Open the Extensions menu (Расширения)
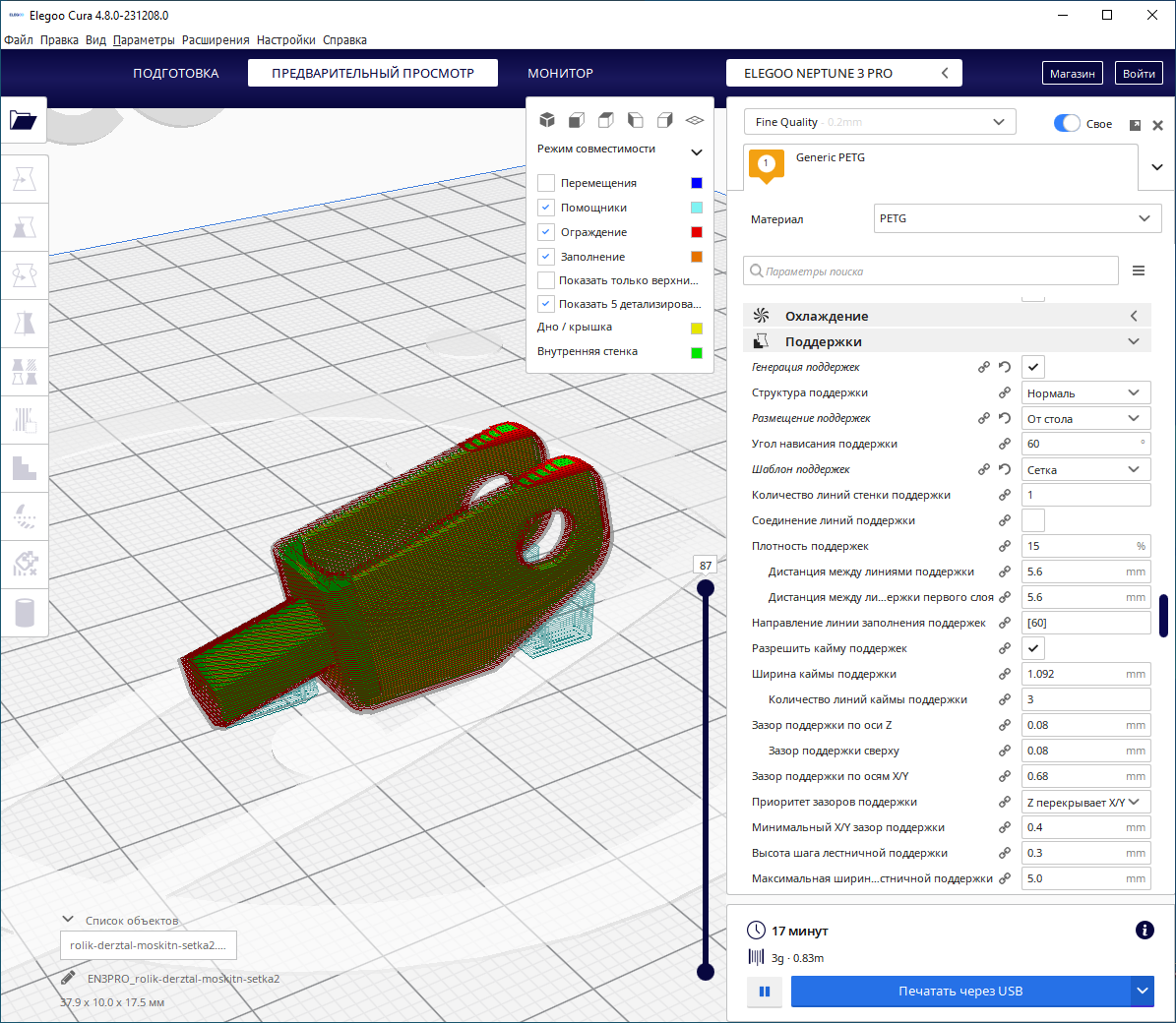The height and width of the screenshot is (1023, 1176). [216, 40]
